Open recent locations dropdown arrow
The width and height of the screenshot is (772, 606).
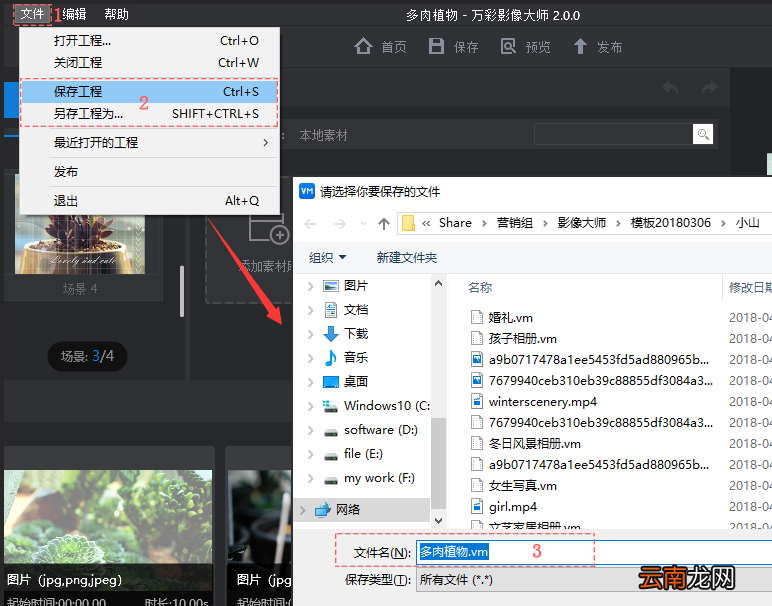coord(363,224)
